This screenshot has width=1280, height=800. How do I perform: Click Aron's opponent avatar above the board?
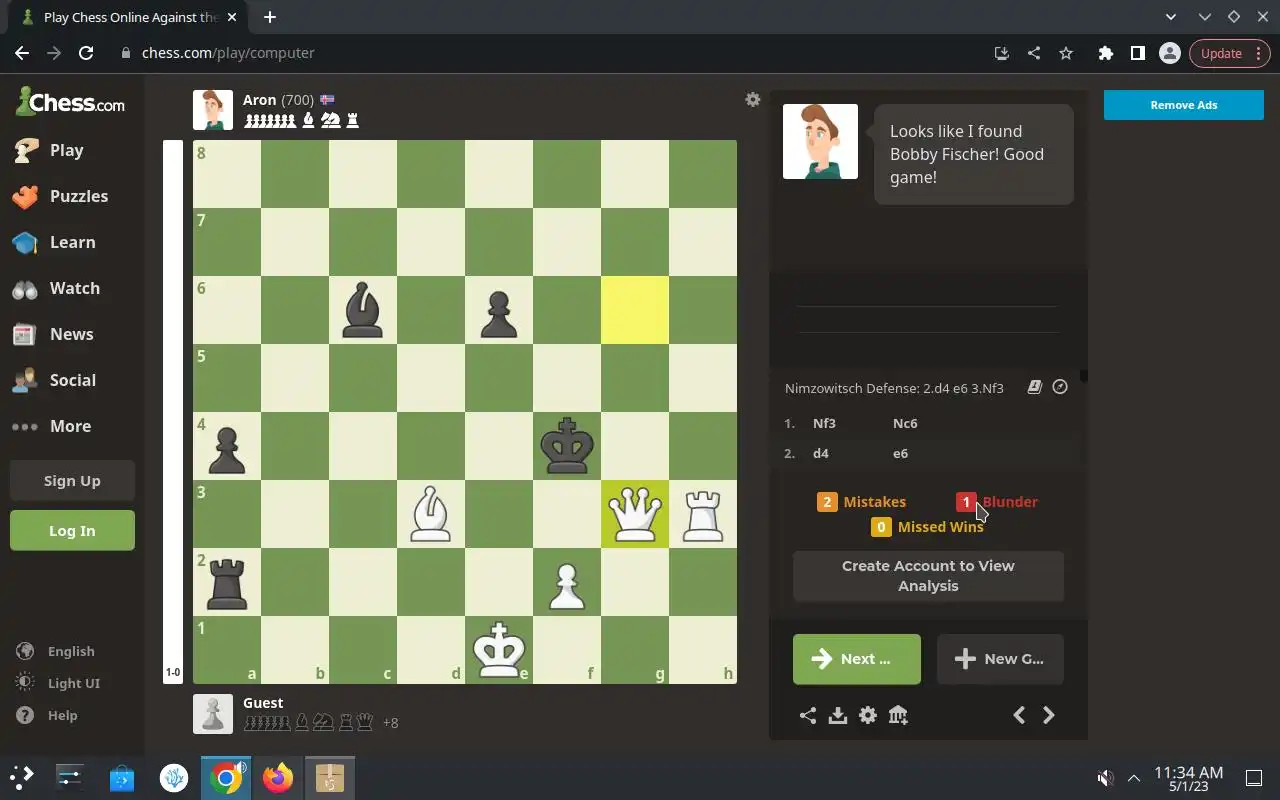tap(213, 110)
